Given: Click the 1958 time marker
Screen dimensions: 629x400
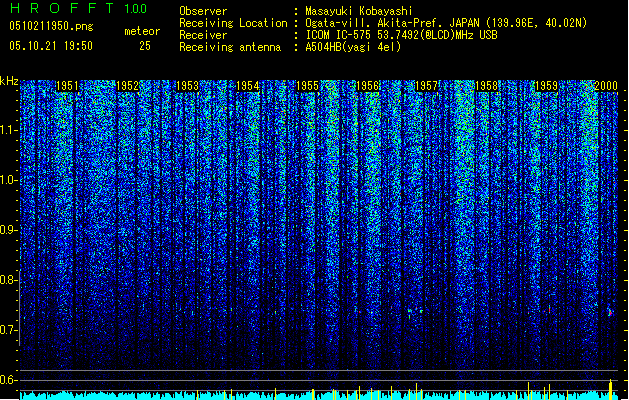Looking at the screenshot, I should point(487,86).
